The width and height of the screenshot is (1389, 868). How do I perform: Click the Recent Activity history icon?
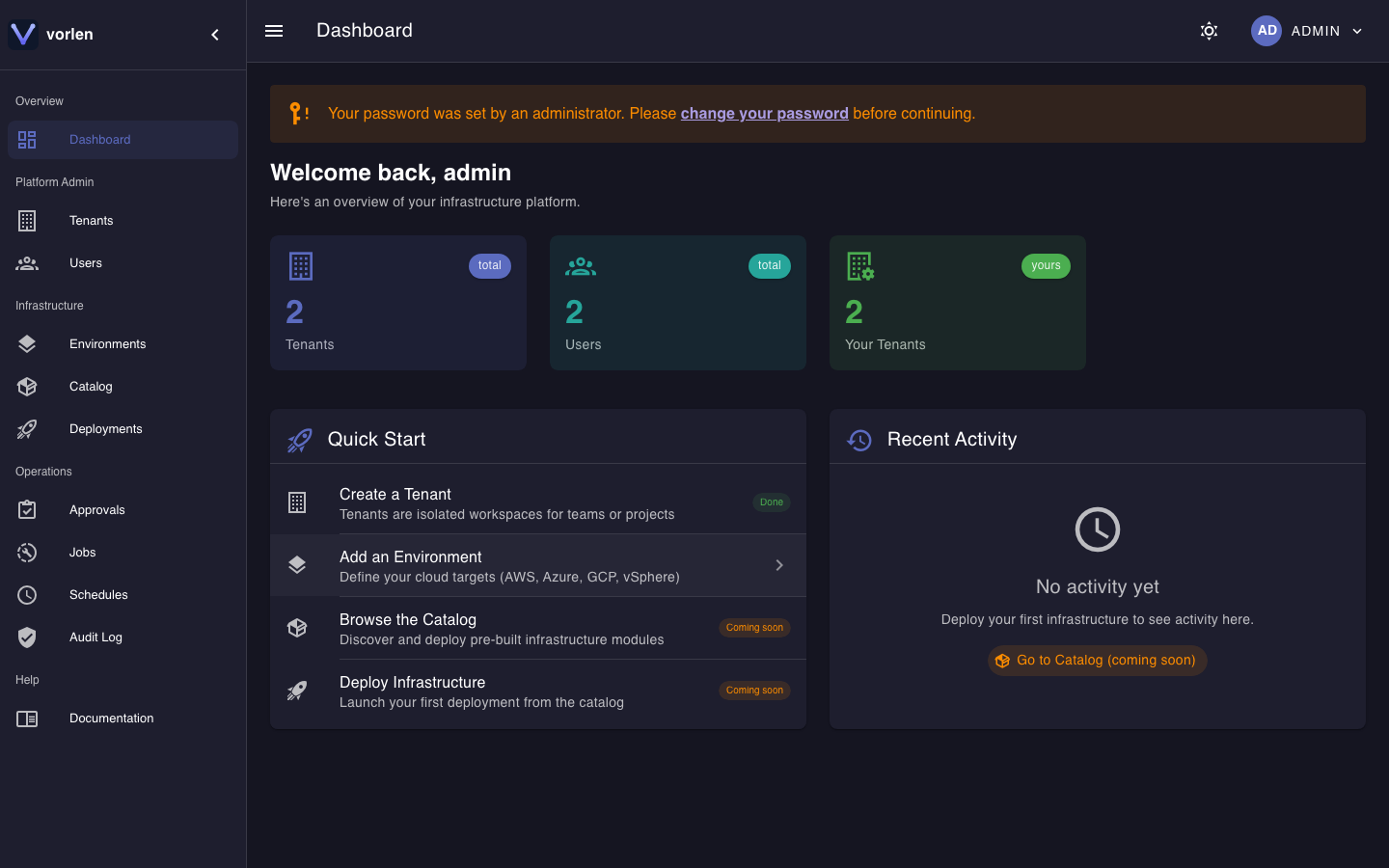[x=859, y=440]
